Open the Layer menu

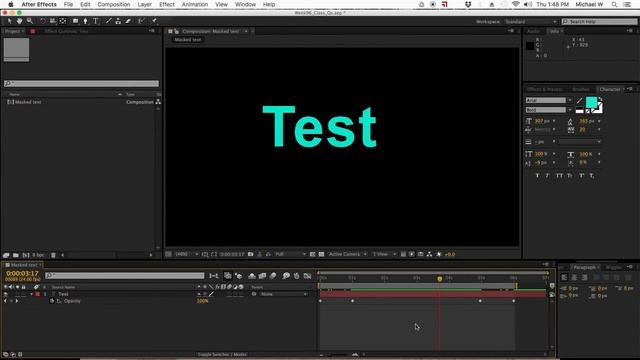point(144,4)
